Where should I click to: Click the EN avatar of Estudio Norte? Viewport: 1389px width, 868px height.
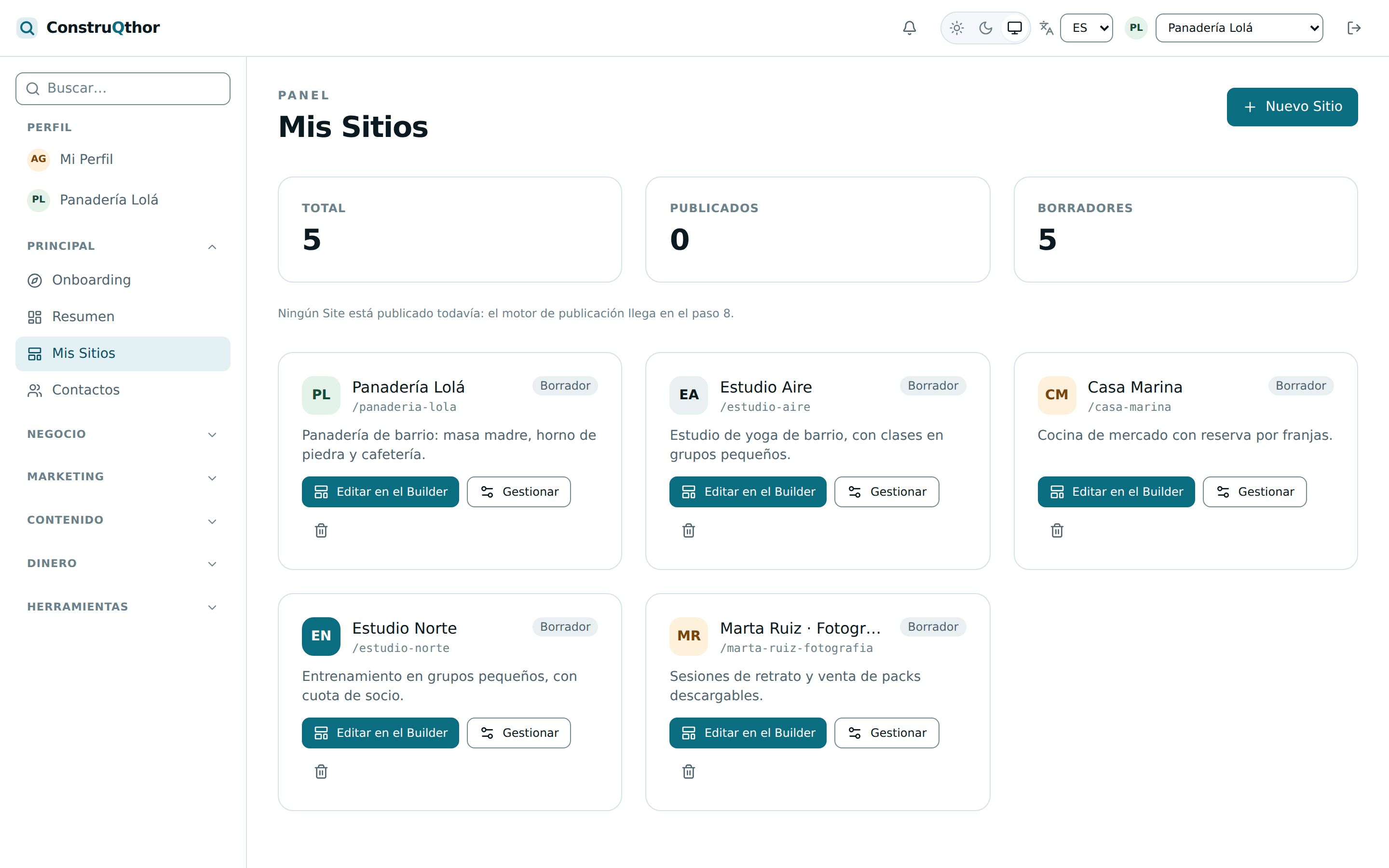click(x=321, y=636)
